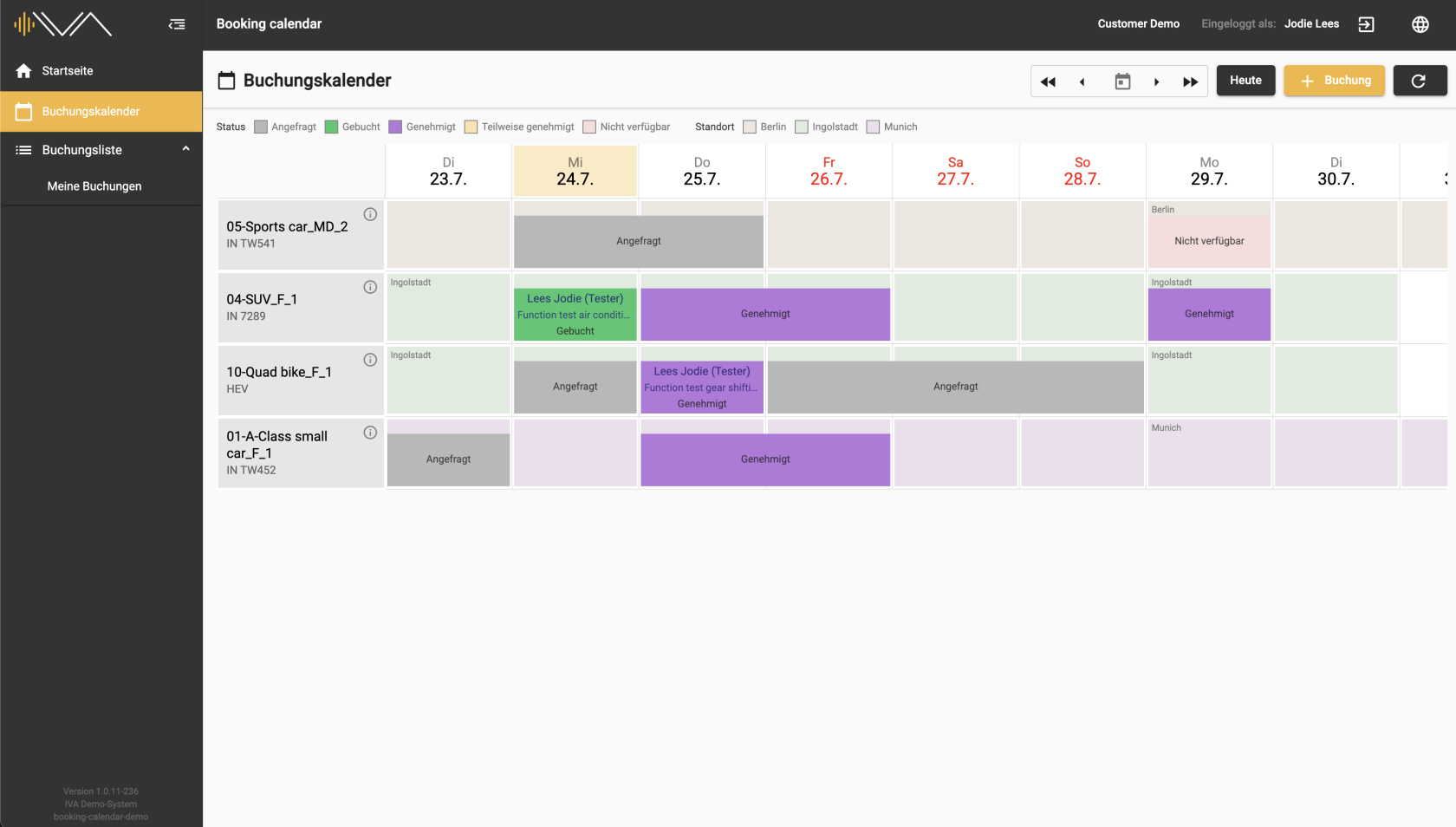
Task: Show info for 05-Sports car_MD_2
Action: click(x=370, y=214)
